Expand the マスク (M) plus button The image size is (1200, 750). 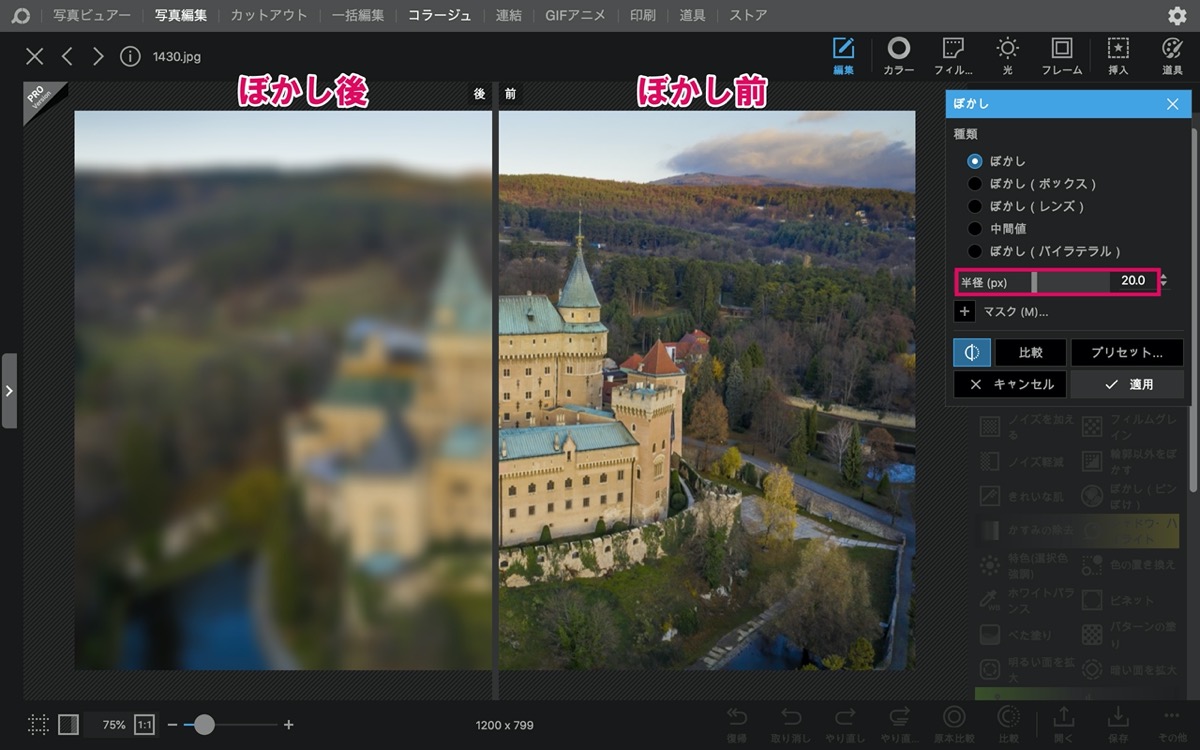point(964,312)
